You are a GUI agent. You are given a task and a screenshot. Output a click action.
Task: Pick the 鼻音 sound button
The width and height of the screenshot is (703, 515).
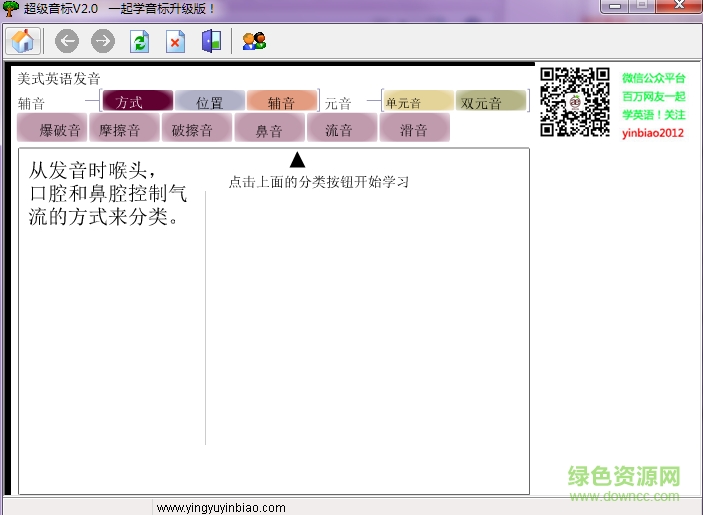(268, 128)
